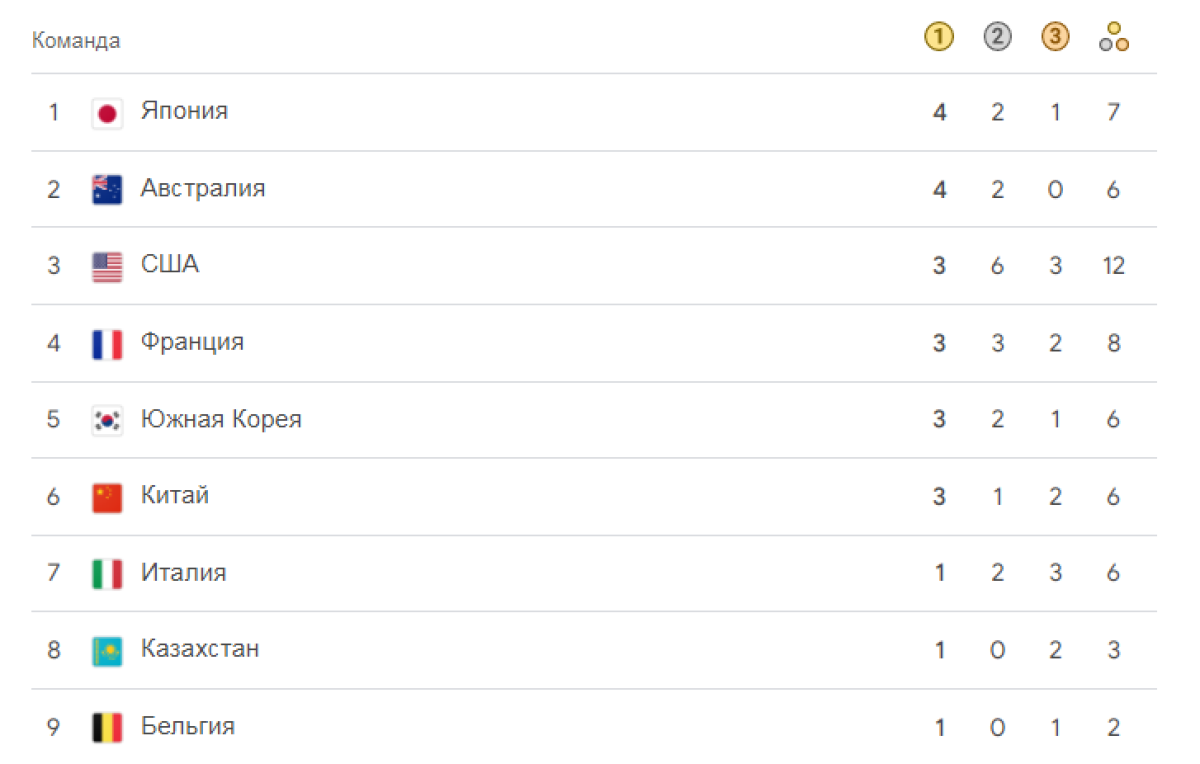Click the Japan flag icon
Screen dimensions: 1200x764
(107, 113)
